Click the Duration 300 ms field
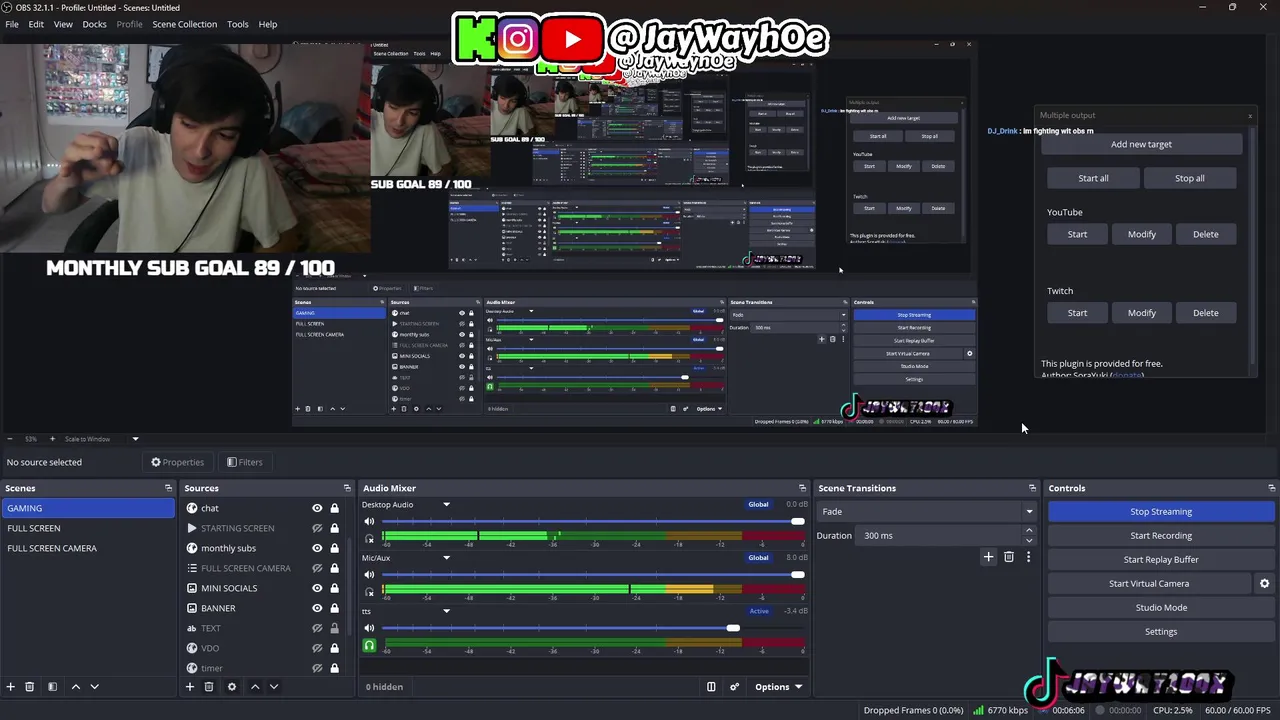The width and height of the screenshot is (1280, 720). (x=947, y=536)
